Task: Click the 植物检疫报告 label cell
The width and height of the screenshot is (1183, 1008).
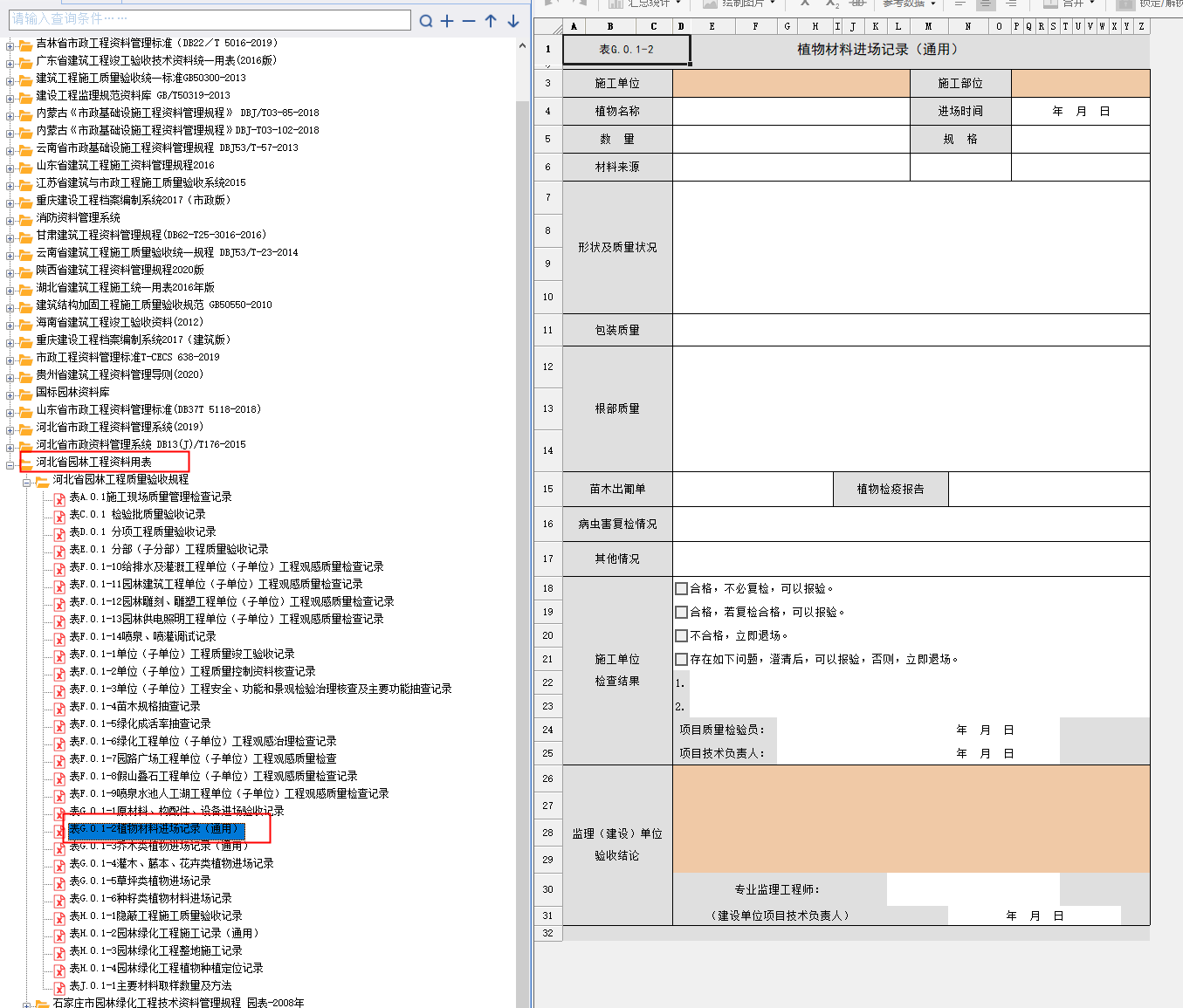Action: [x=891, y=489]
